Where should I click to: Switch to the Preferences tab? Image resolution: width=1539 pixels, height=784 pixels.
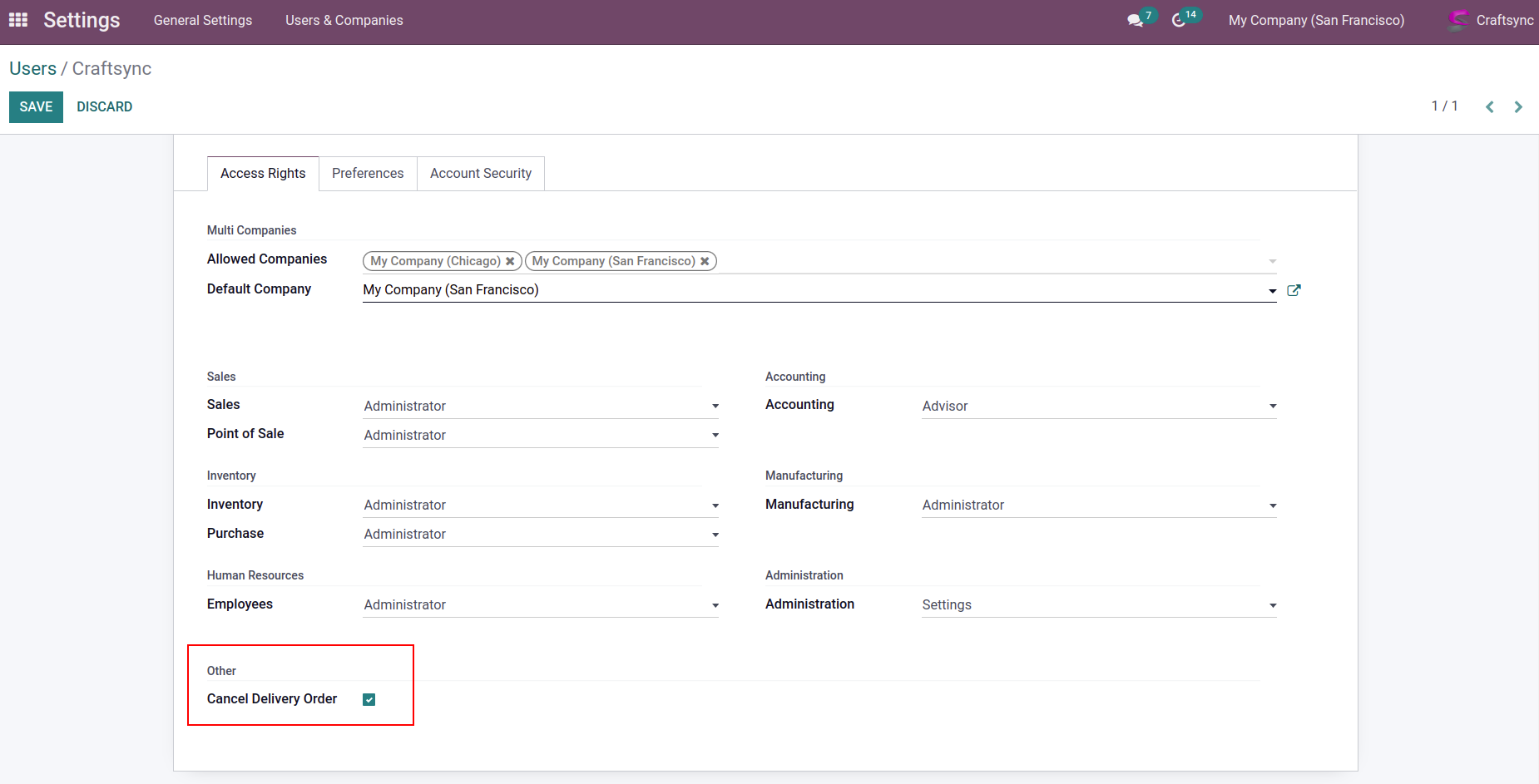[x=368, y=173]
